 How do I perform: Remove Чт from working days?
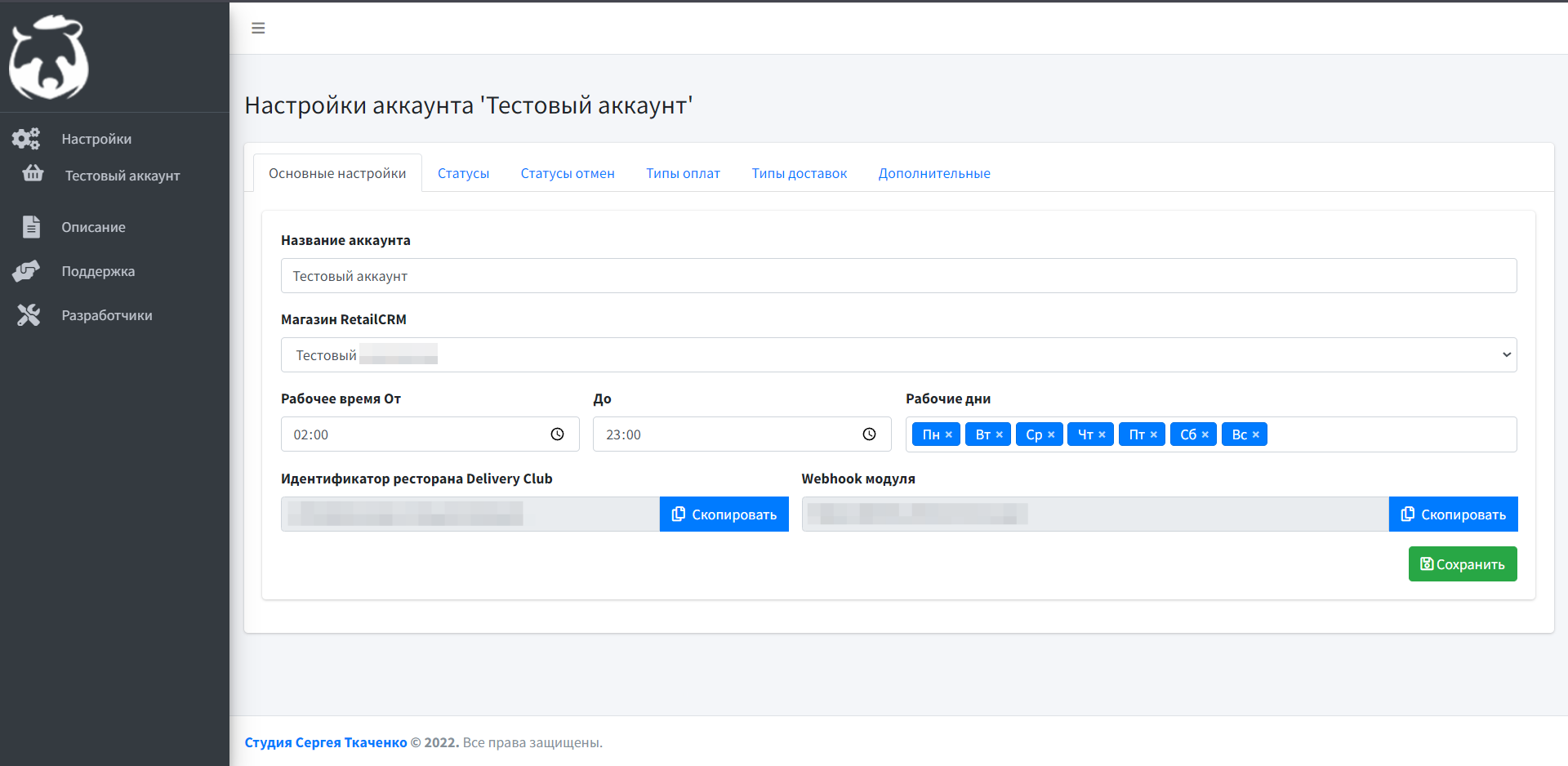point(1102,434)
